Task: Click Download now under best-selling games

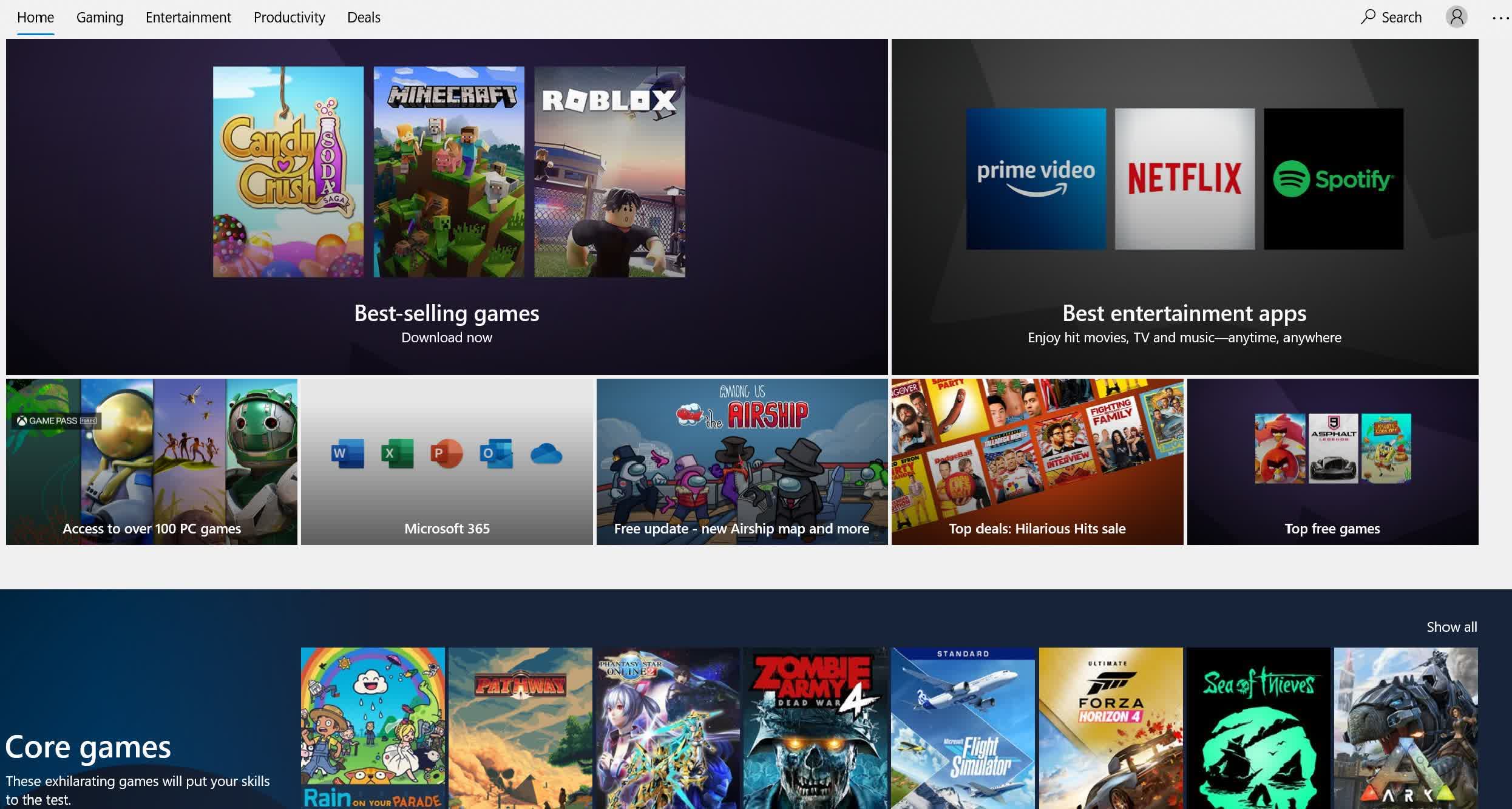Action: (x=447, y=336)
